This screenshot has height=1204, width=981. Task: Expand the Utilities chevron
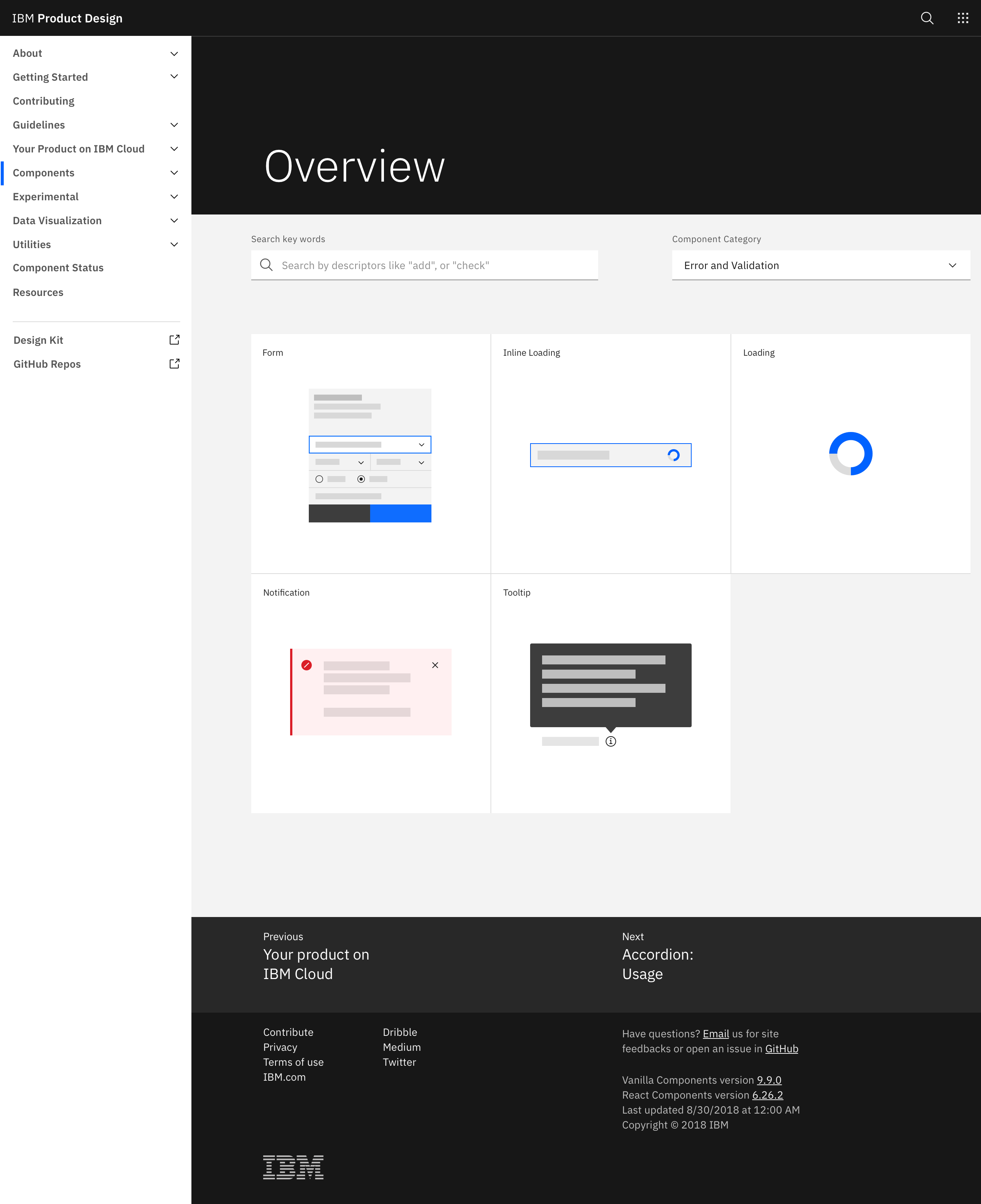tap(174, 244)
